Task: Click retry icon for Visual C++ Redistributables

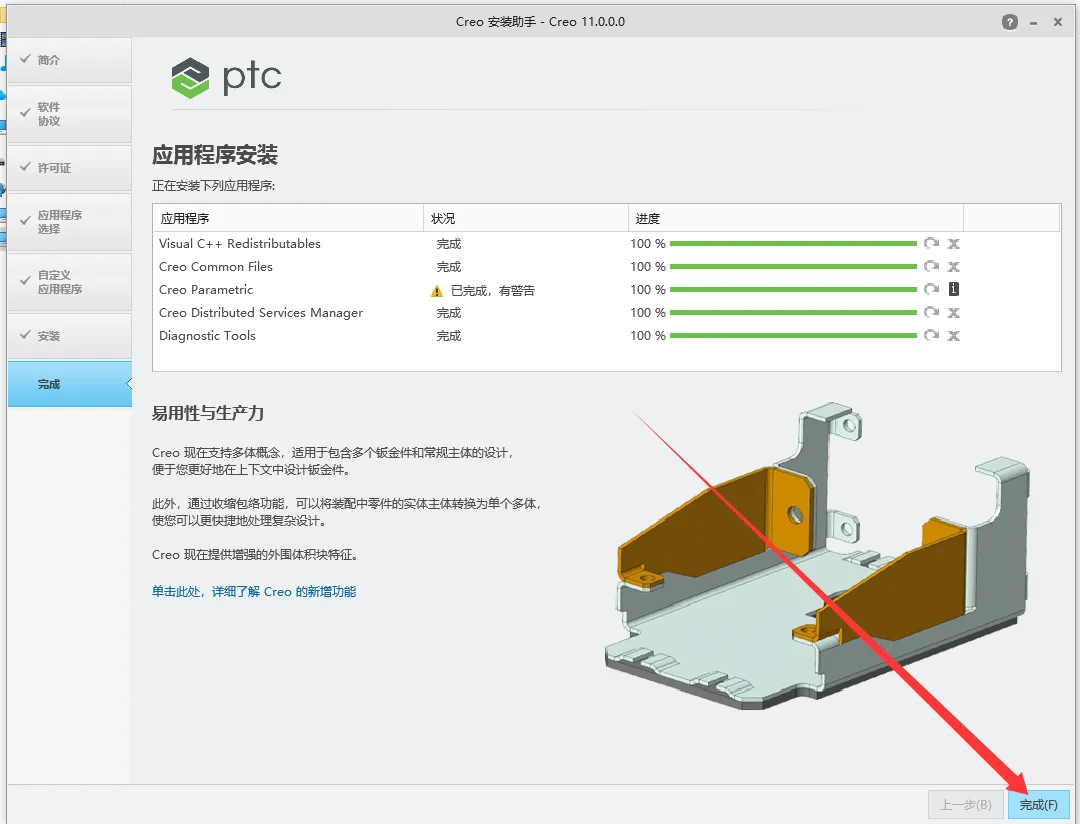Action: 931,243
